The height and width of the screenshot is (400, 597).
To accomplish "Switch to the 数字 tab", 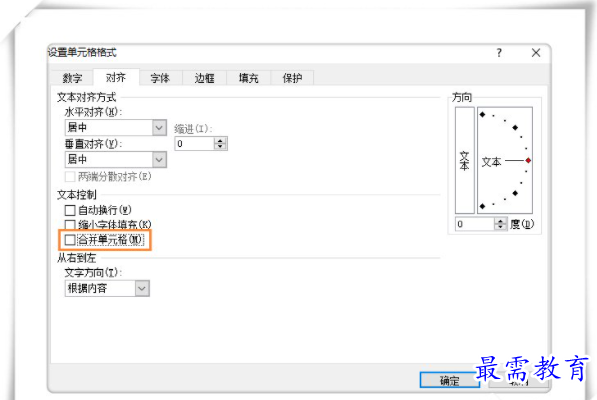I will (x=72, y=78).
